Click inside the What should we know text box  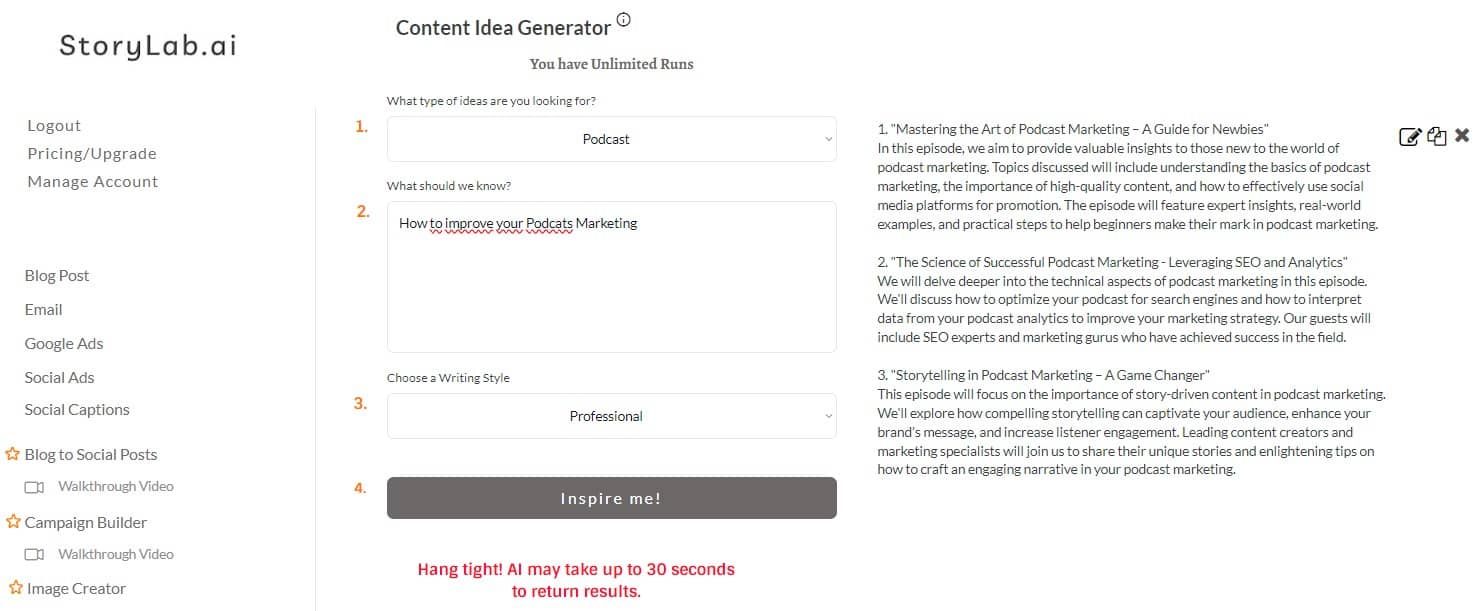611,275
